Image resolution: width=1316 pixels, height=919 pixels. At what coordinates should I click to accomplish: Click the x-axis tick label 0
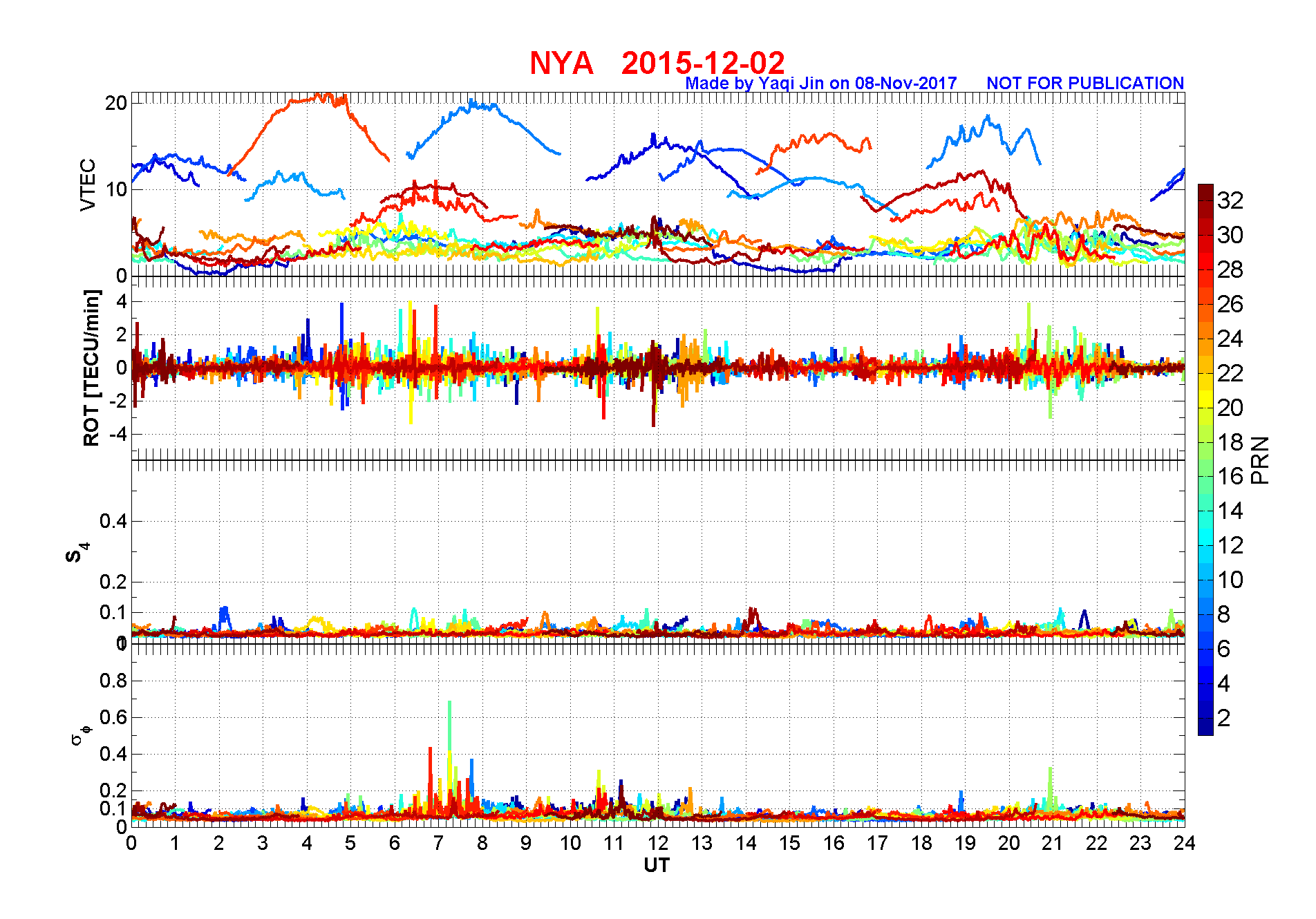pyautogui.click(x=131, y=843)
